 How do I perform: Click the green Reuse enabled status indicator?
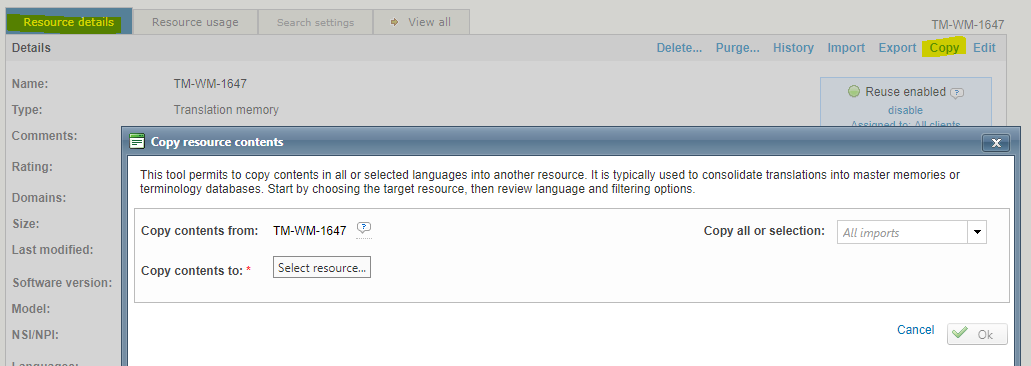point(854,91)
